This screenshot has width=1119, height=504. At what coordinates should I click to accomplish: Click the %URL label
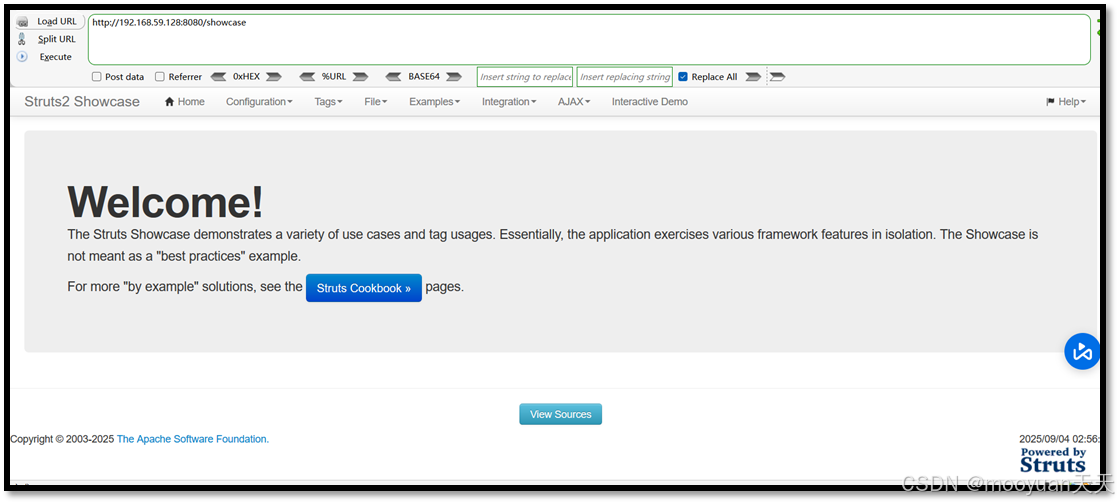click(x=334, y=76)
